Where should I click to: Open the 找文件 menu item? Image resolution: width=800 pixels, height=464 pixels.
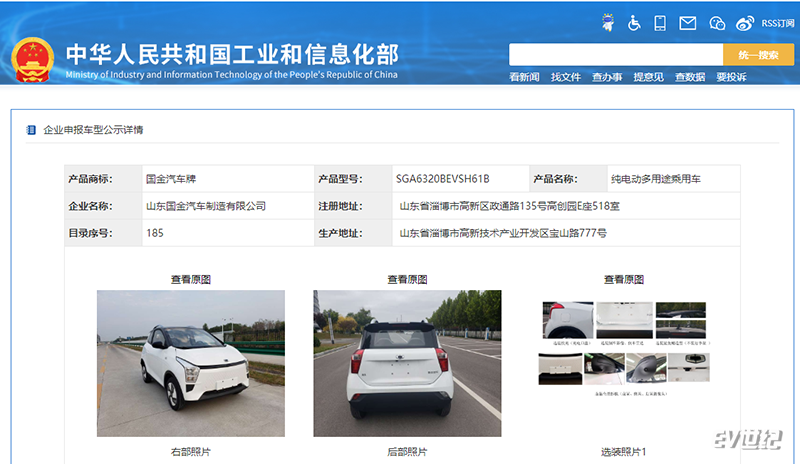[x=565, y=77]
